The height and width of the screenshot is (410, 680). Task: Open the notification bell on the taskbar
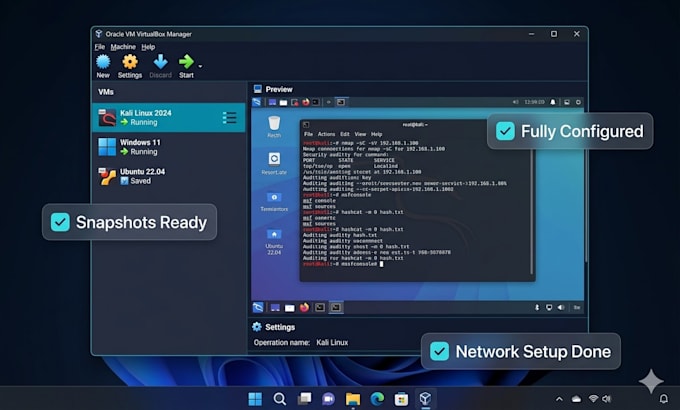[x=664, y=398]
